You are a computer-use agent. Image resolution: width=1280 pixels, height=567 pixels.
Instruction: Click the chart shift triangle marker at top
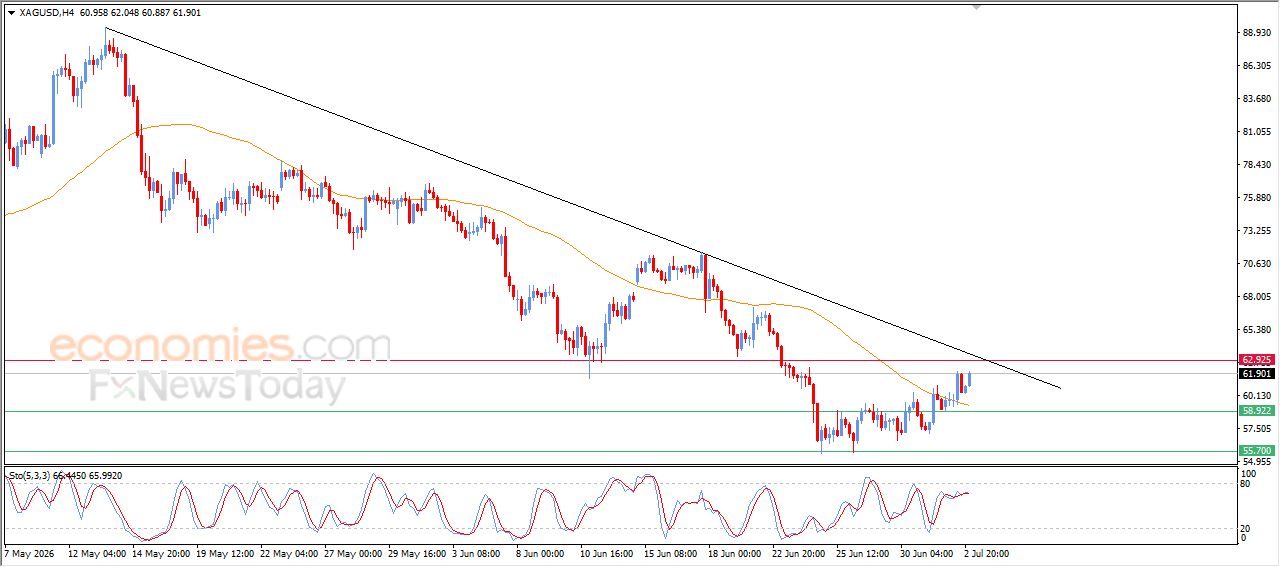[x=977, y=7]
